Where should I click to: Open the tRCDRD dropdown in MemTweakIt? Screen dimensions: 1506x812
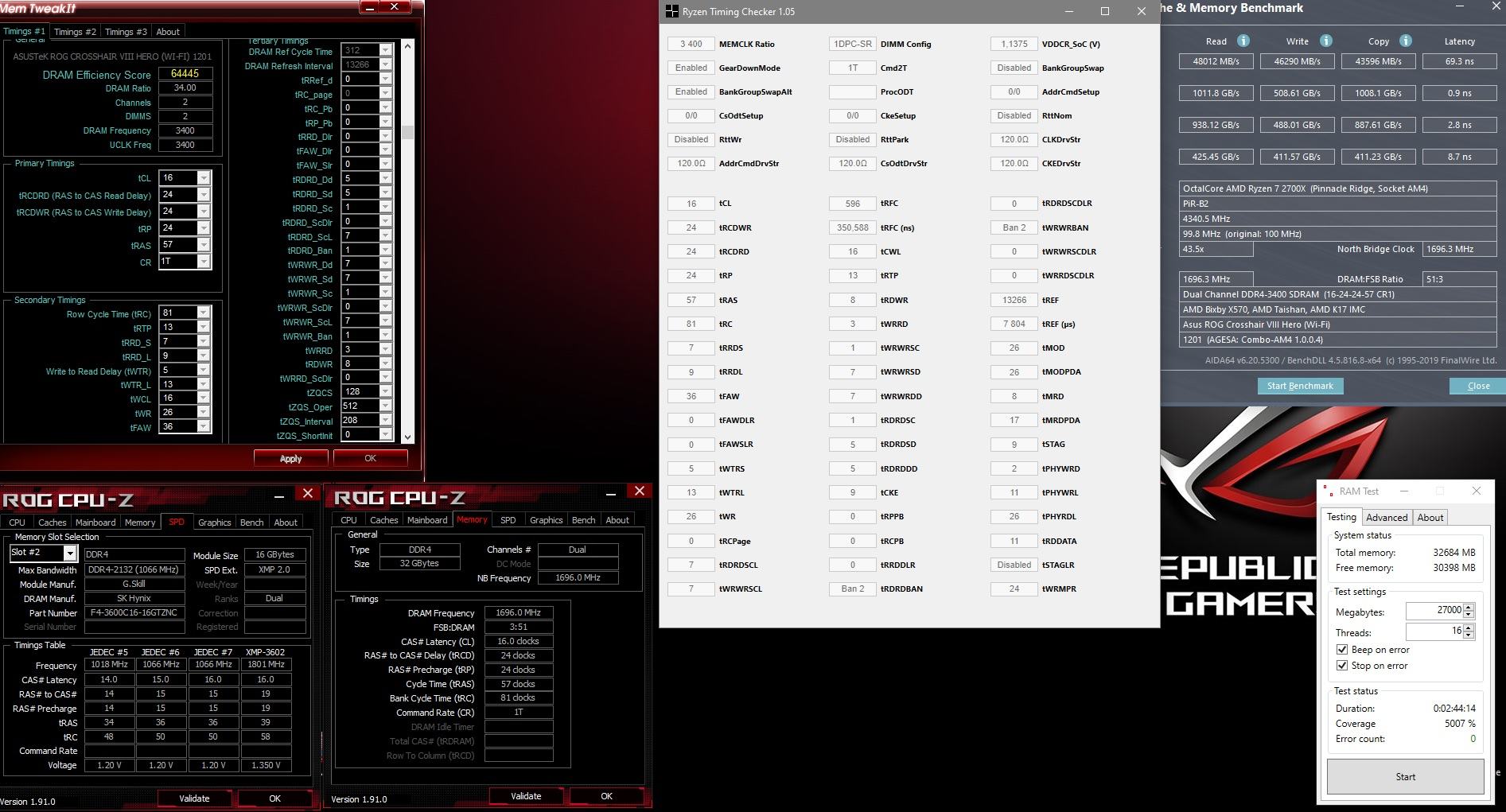tap(204, 195)
